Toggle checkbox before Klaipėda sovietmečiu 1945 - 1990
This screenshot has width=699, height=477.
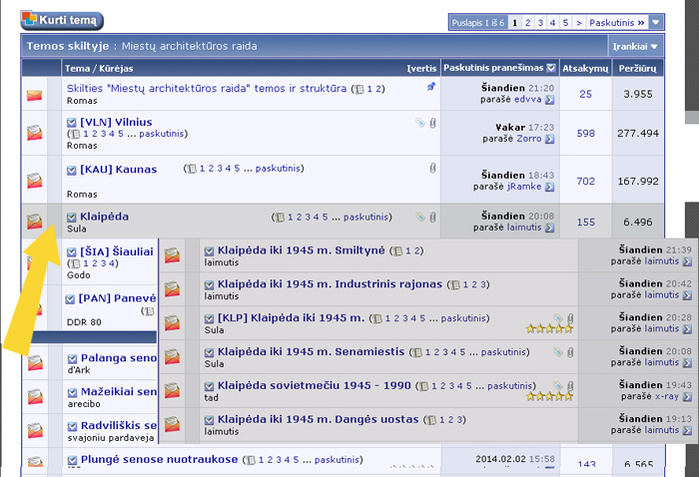(208, 385)
